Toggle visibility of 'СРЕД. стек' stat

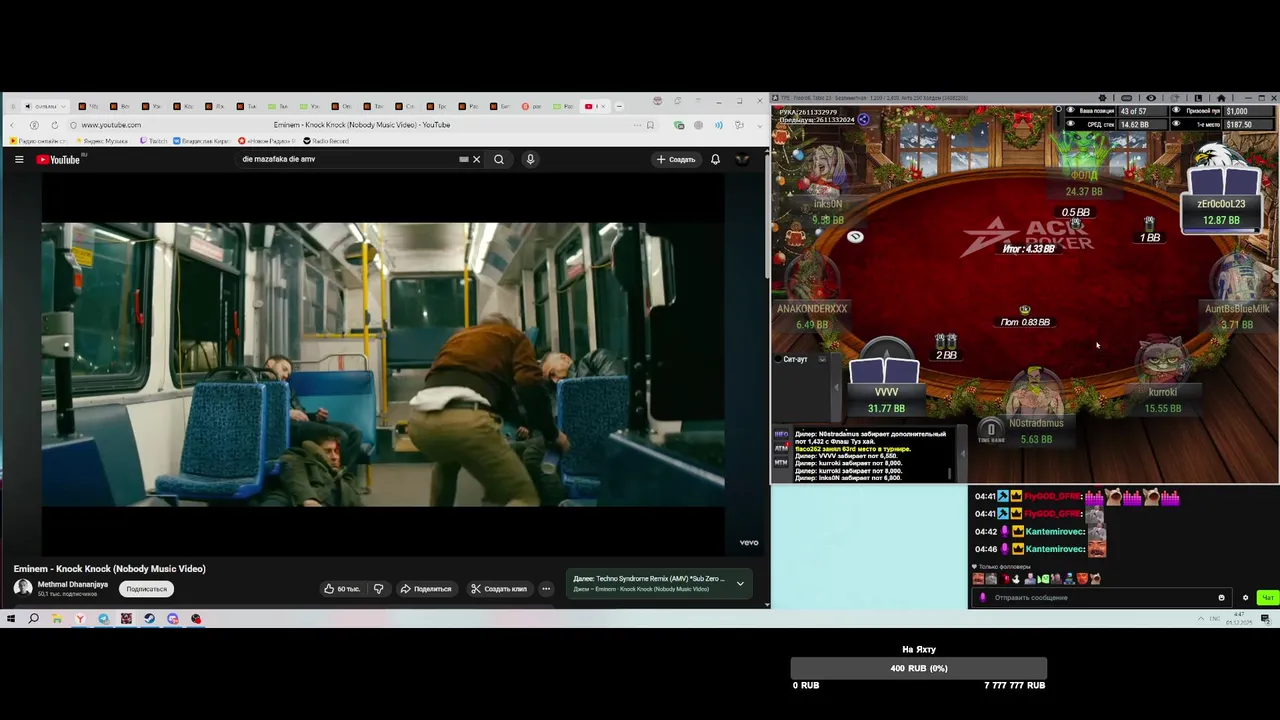(x=1071, y=124)
